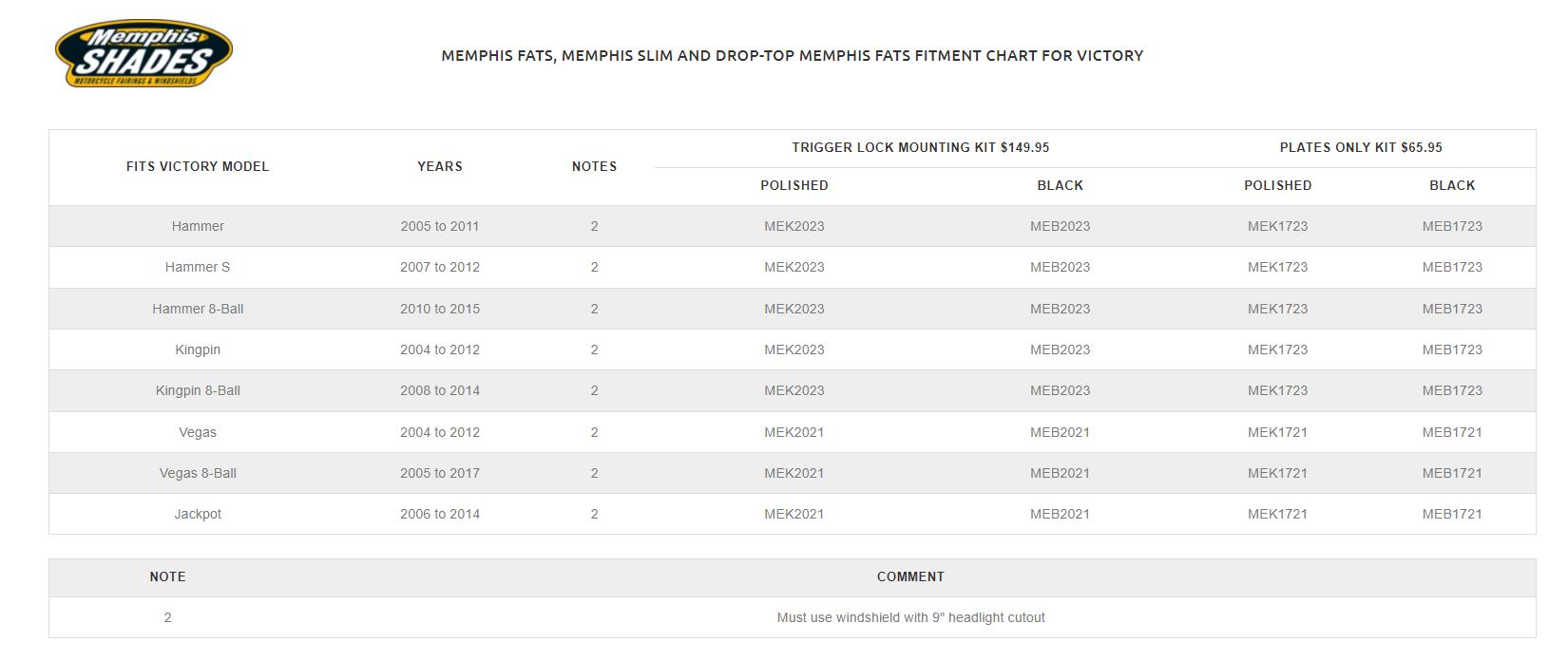Click note 2 in Hammer row
The image size is (1568, 661).
point(594,226)
